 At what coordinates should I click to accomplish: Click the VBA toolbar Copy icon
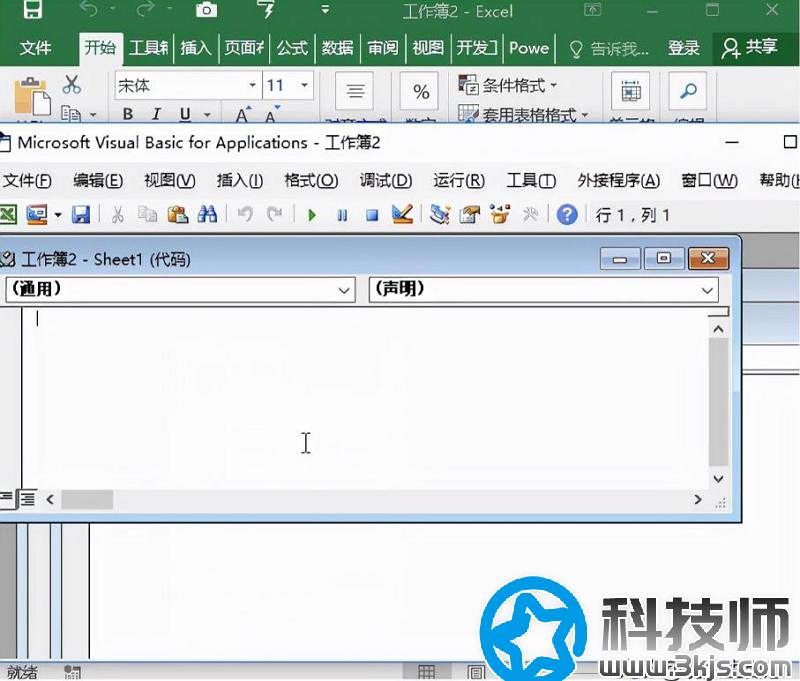pyautogui.click(x=147, y=215)
